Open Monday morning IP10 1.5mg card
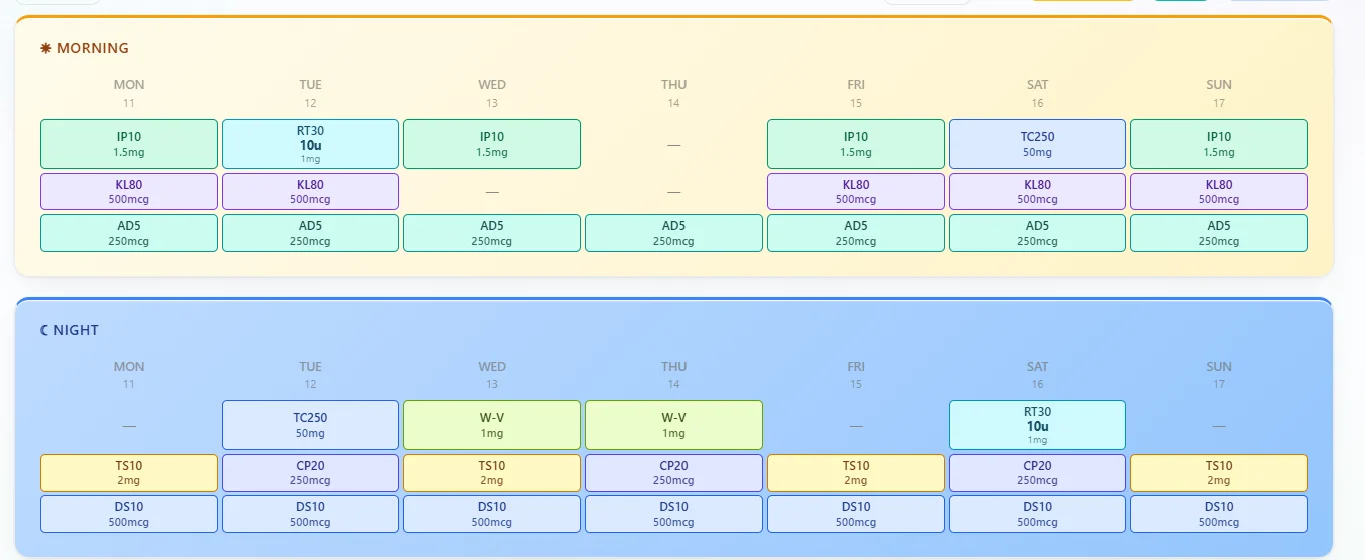1365x560 pixels. [129, 144]
